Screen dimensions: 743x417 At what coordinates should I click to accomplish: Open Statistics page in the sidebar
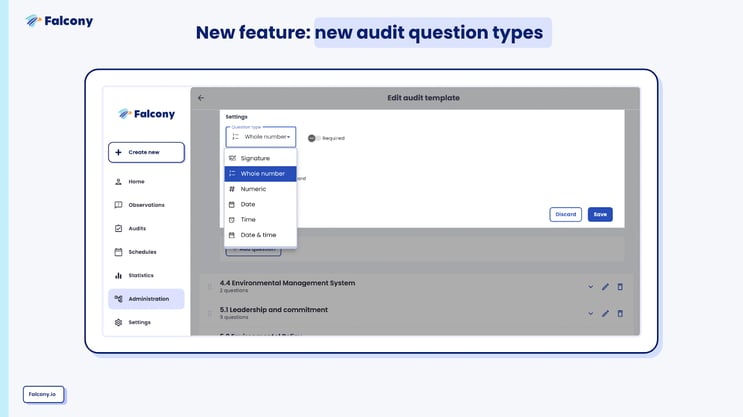click(141, 276)
